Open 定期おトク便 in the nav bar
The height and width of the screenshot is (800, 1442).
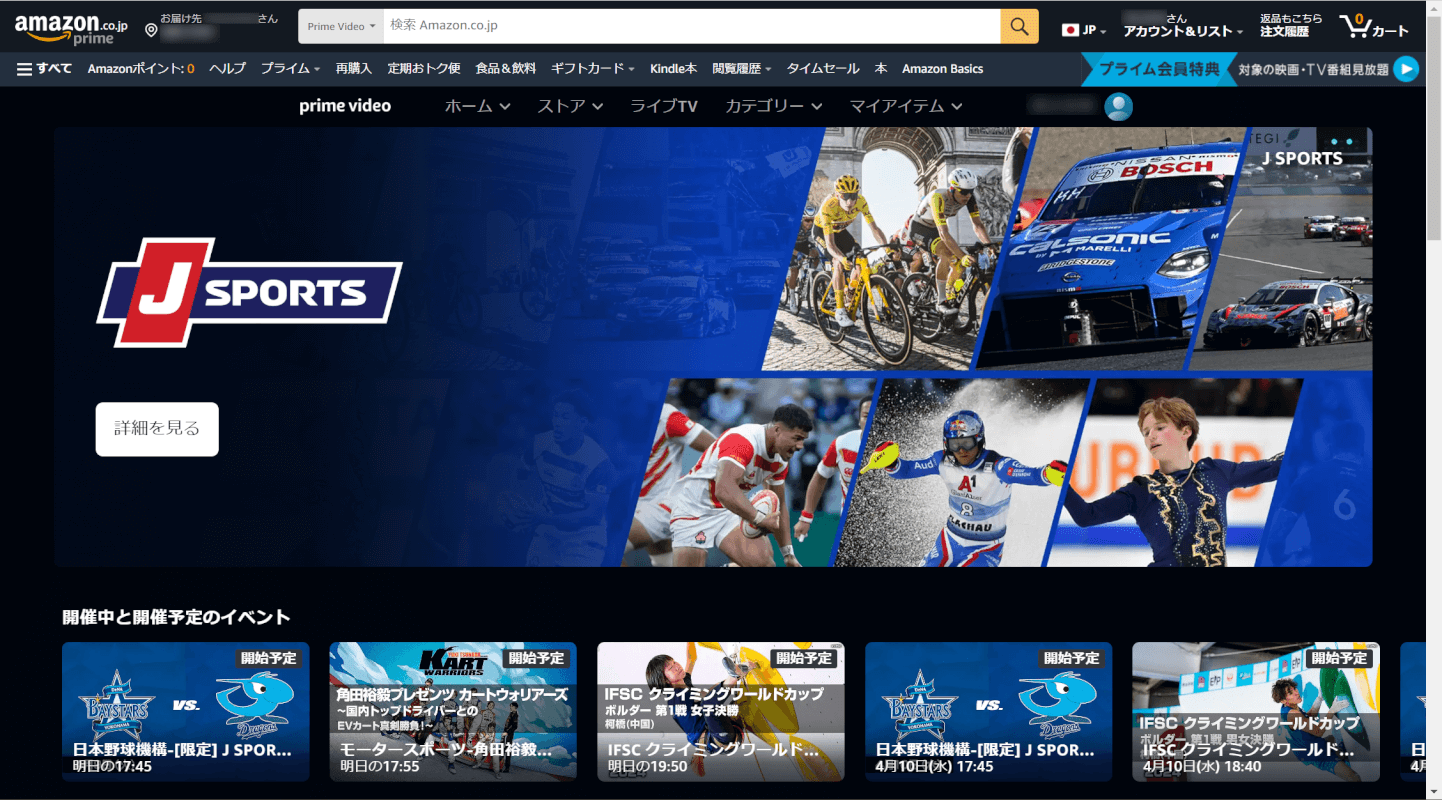click(x=424, y=69)
